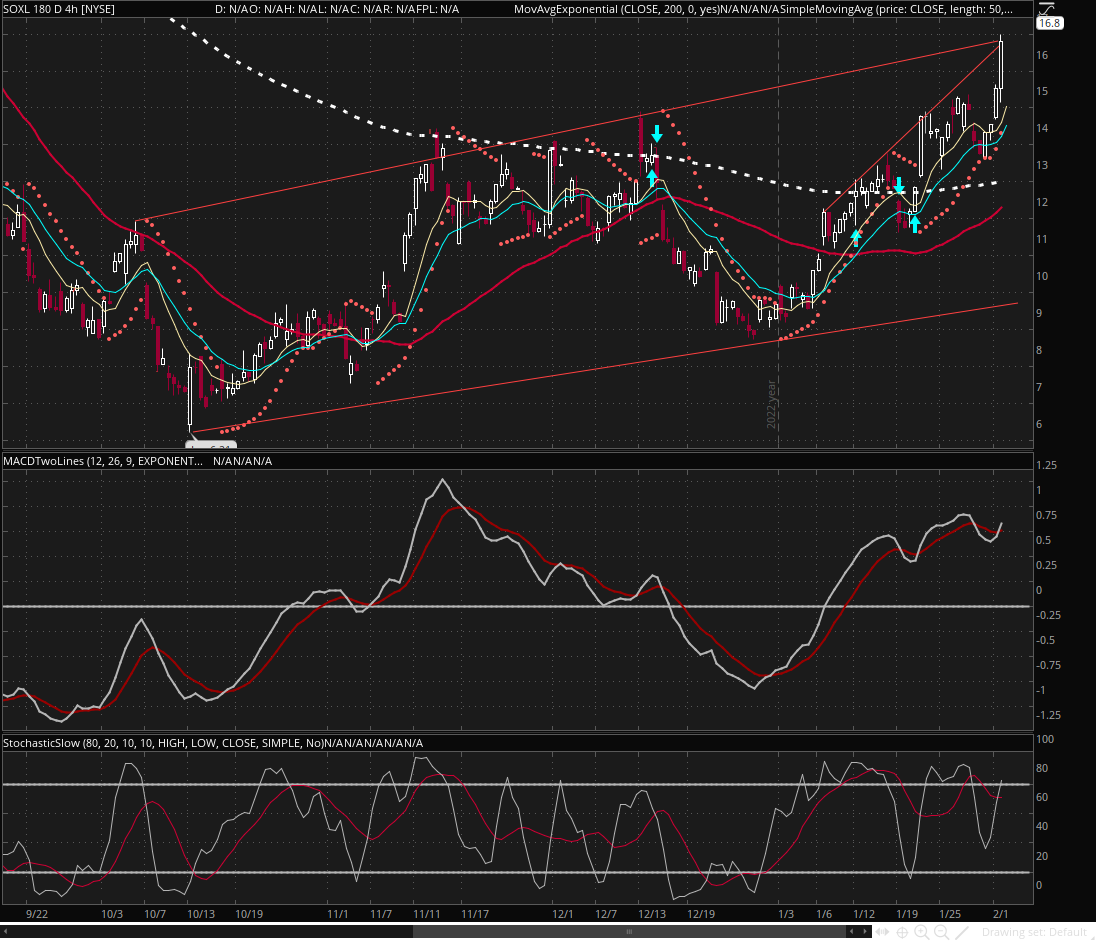
Task: Click the 1.25 value on MACD axis
Action: click(1046, 465)
